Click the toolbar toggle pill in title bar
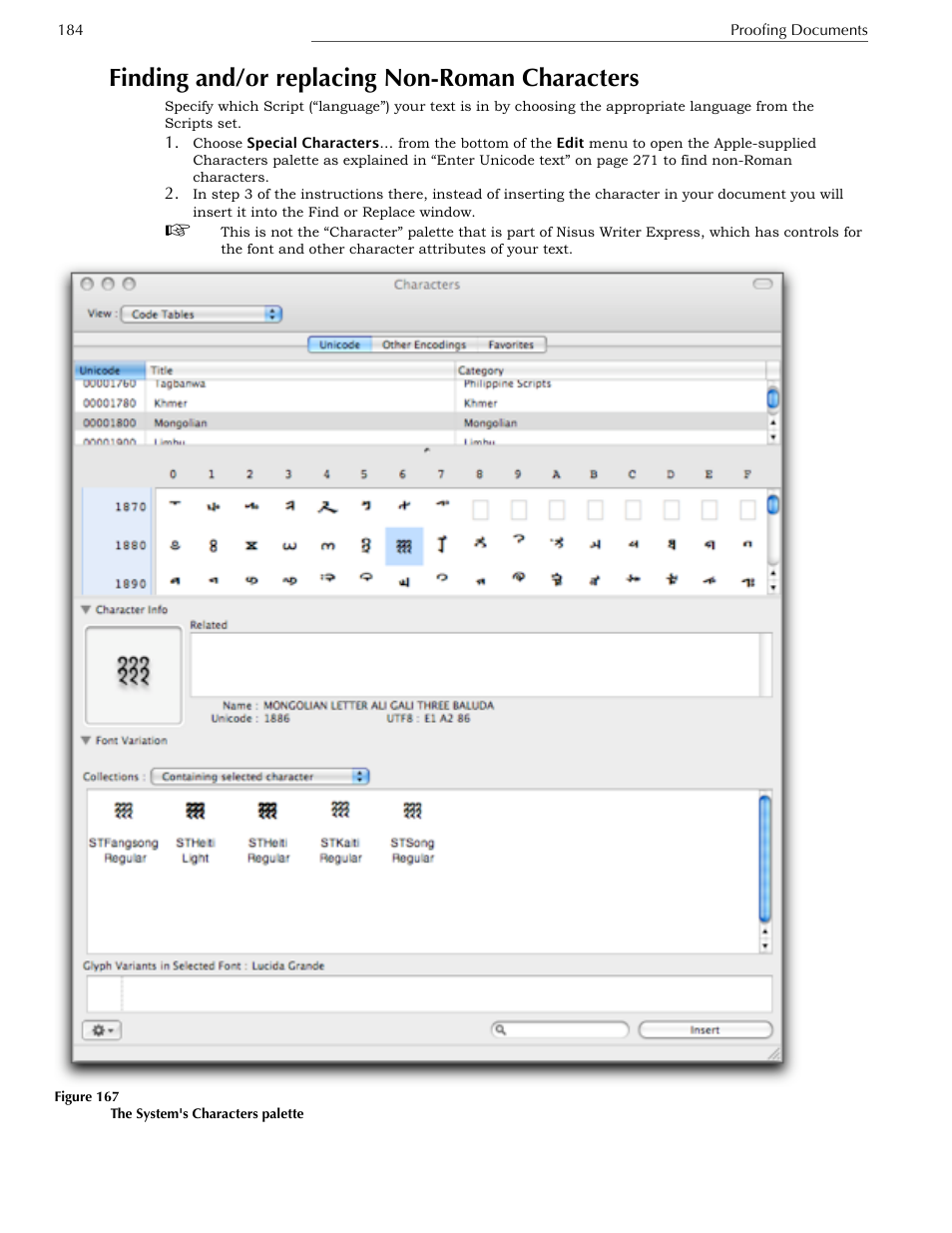The width and height of the screenshot is (952, 1233). (762, 285)
